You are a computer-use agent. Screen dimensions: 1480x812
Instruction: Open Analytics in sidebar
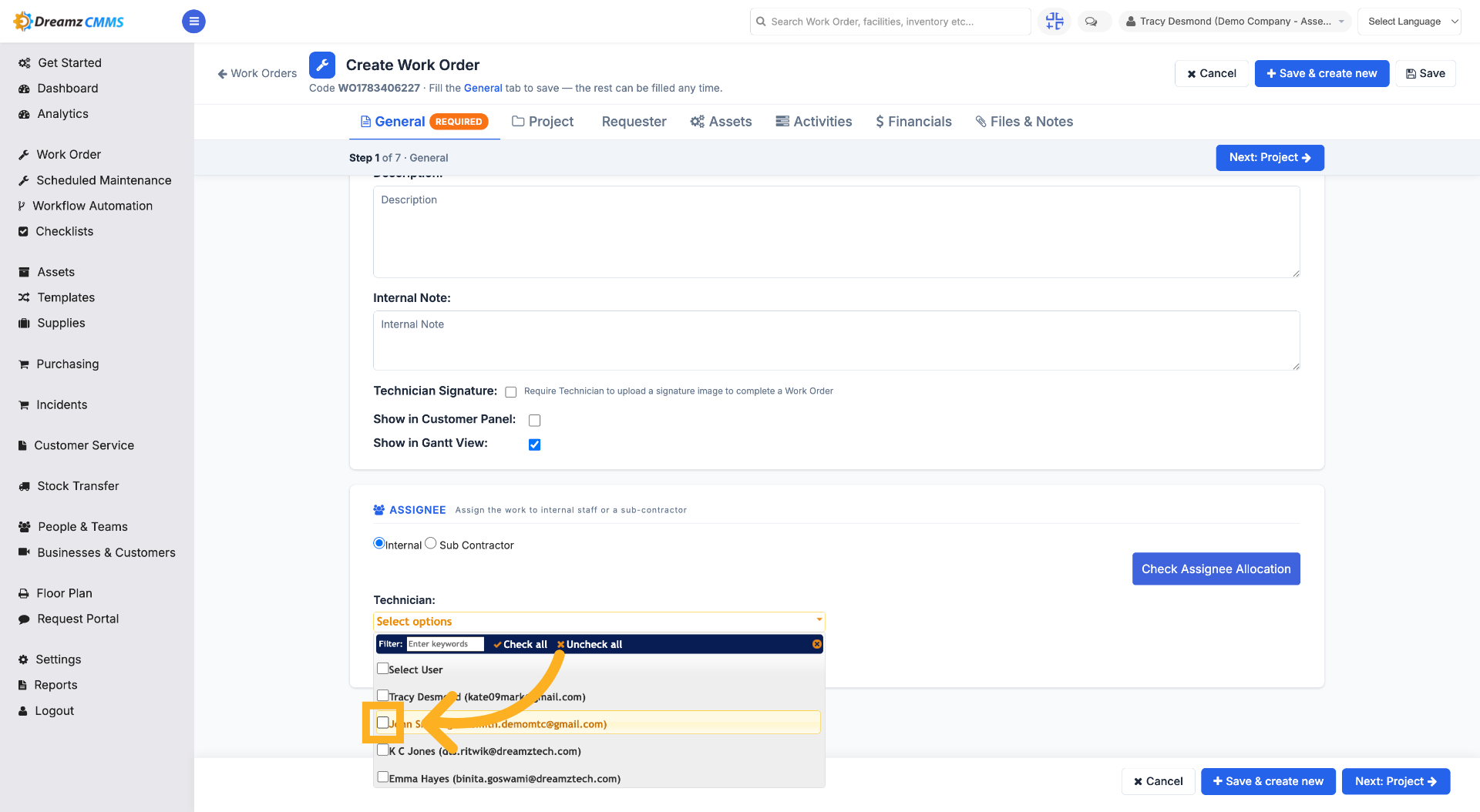click(x=62, y=113)
